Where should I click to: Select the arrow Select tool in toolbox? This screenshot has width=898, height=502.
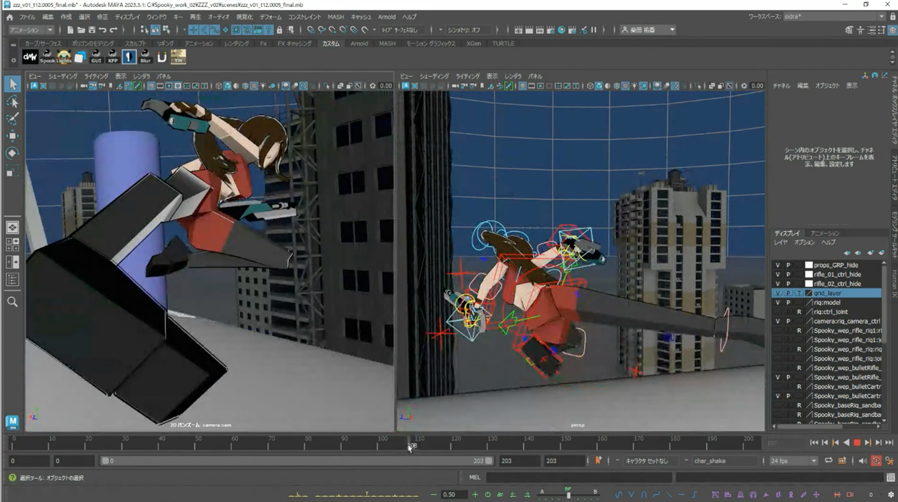(x=12, y=85)
